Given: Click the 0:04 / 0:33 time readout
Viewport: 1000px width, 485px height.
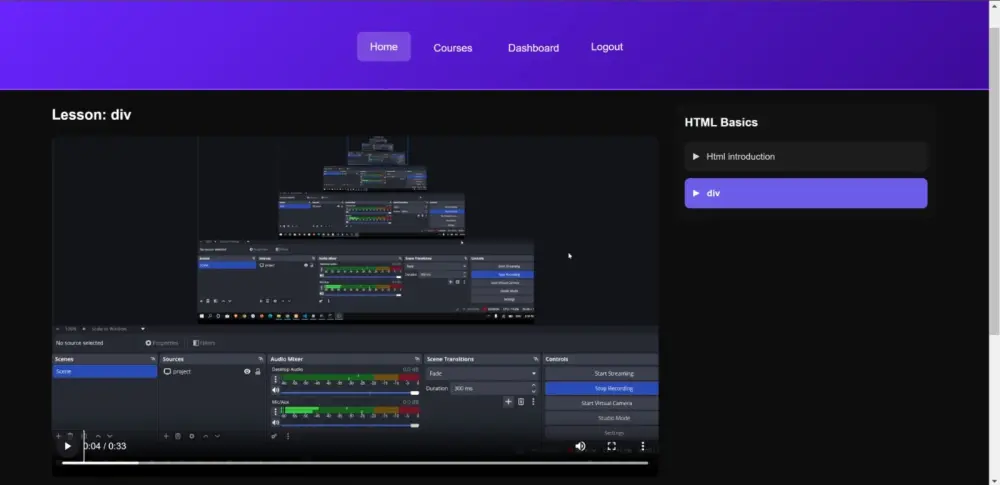Looking at the screenshot, I should tap(105, 446).
